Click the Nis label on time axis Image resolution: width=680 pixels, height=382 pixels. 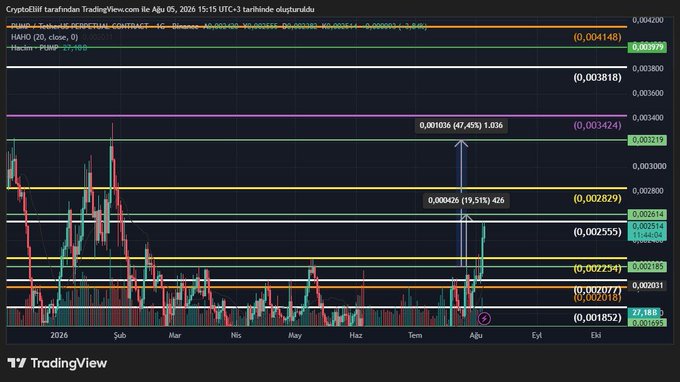(235, 335)
